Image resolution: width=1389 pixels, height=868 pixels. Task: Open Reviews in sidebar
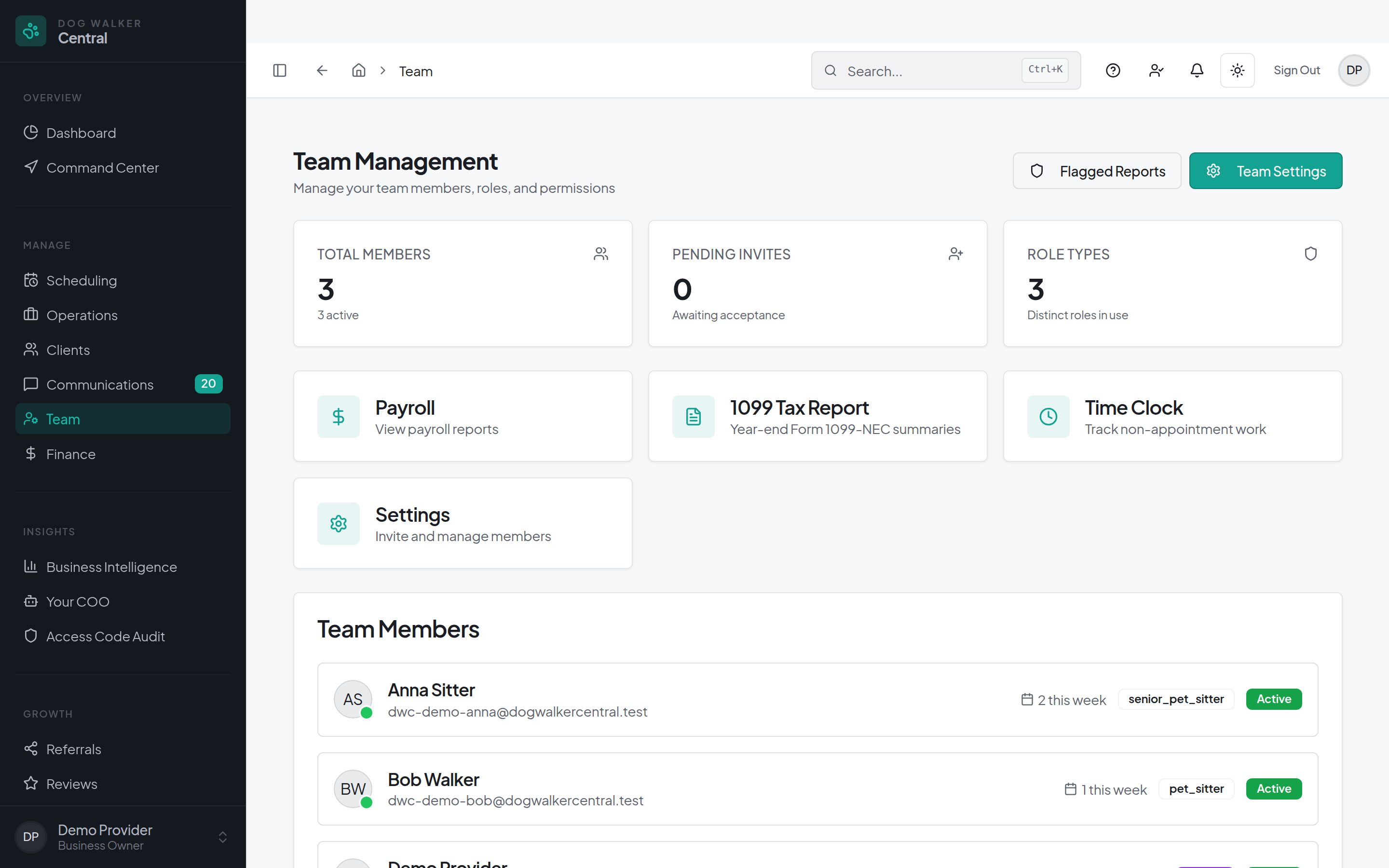(x=123, y=784)
